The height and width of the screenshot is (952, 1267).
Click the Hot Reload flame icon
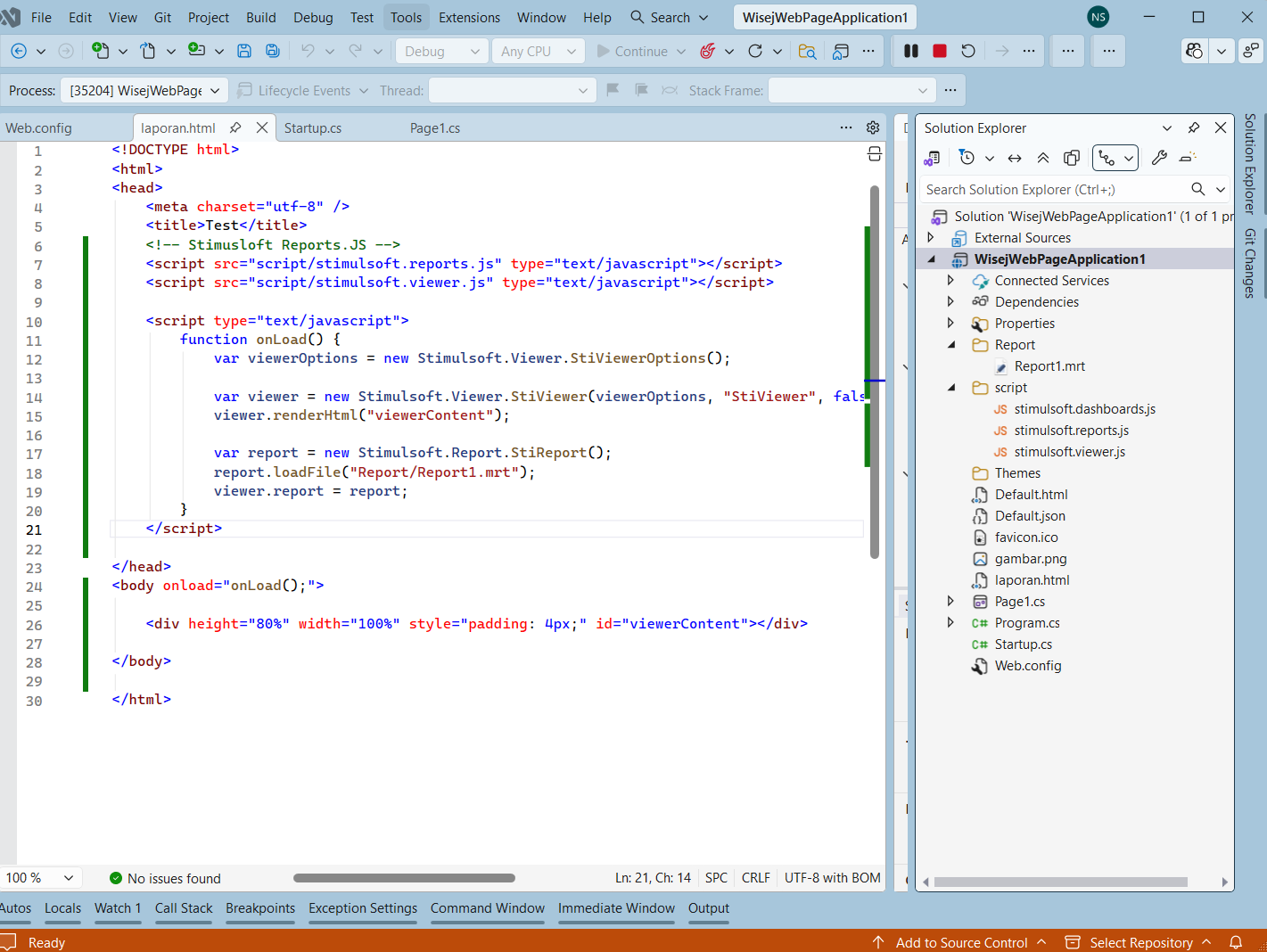pos(707,52)
